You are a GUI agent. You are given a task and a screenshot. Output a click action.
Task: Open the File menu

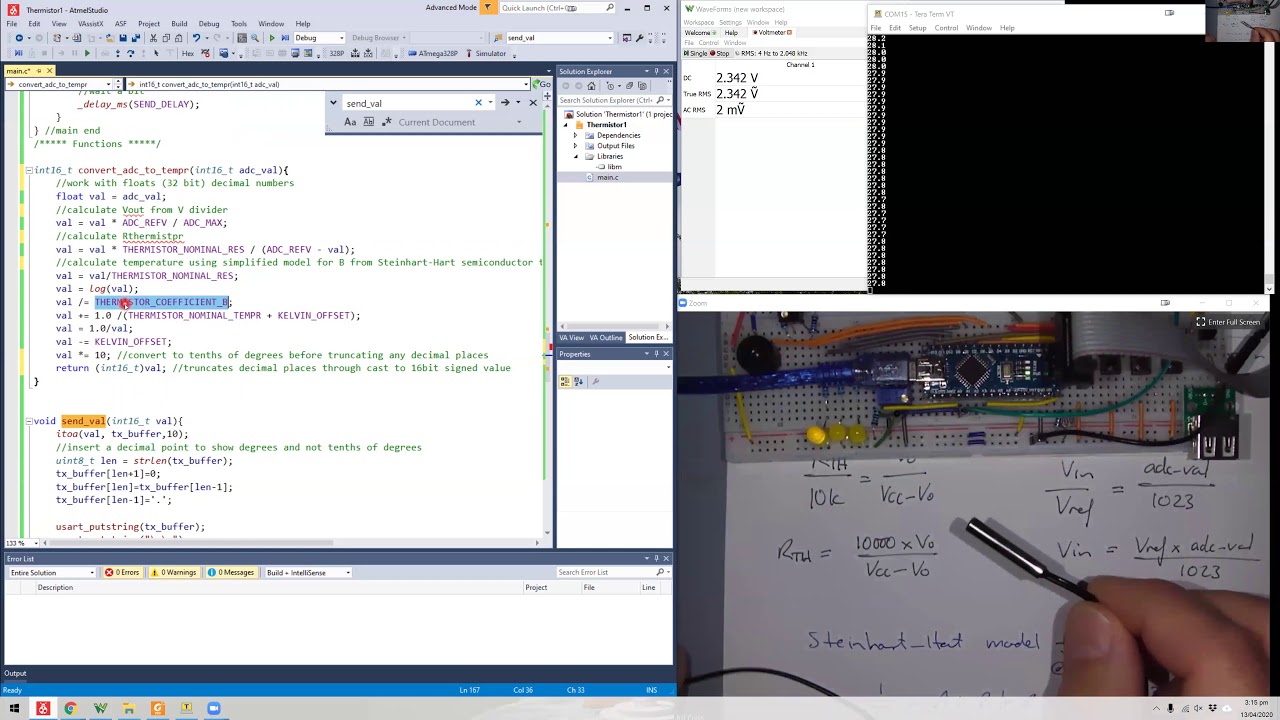[x=11, y=23]
